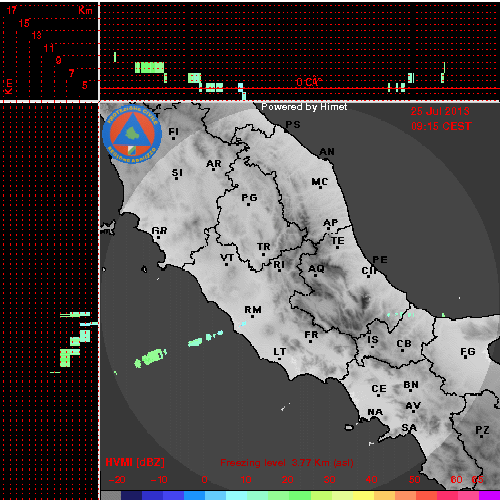Click the AN city marker on coast
Screen dimensions: 500x500
coord(326,159)
